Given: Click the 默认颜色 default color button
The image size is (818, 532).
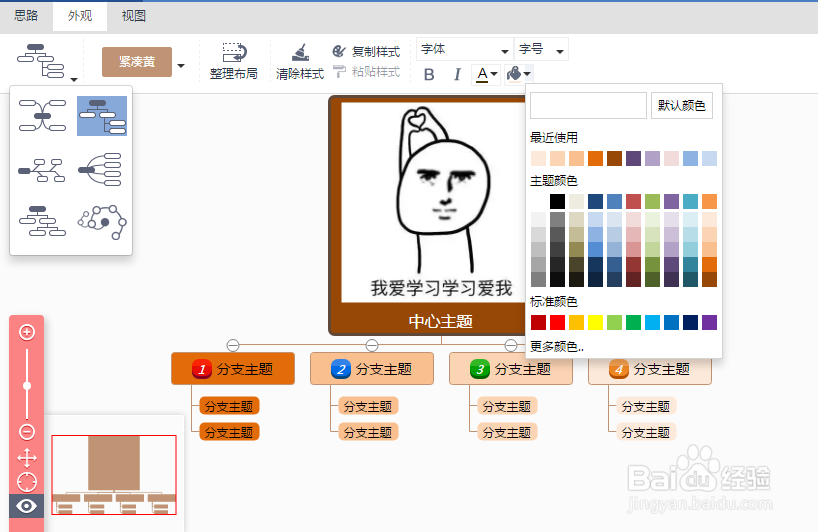Looking at the screenshot, I should [x=681, y=106].
